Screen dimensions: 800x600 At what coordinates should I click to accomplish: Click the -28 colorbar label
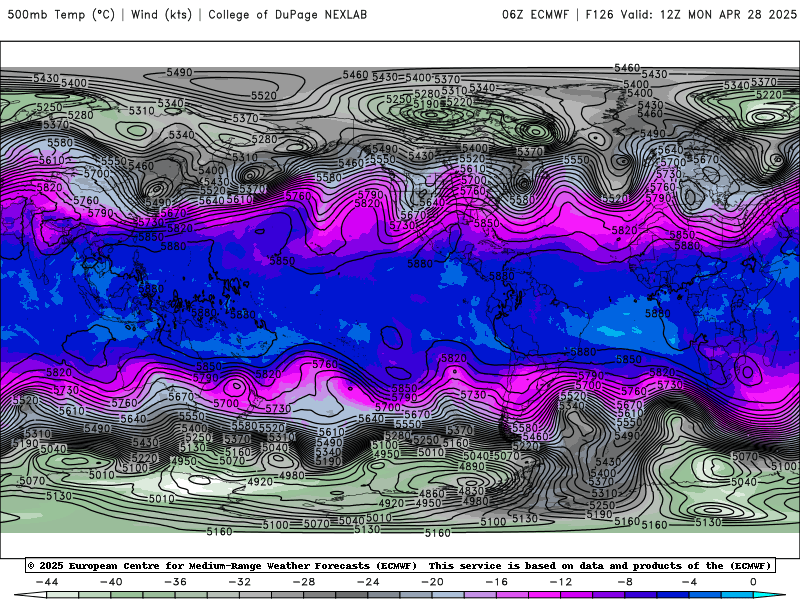click(304, 582)
